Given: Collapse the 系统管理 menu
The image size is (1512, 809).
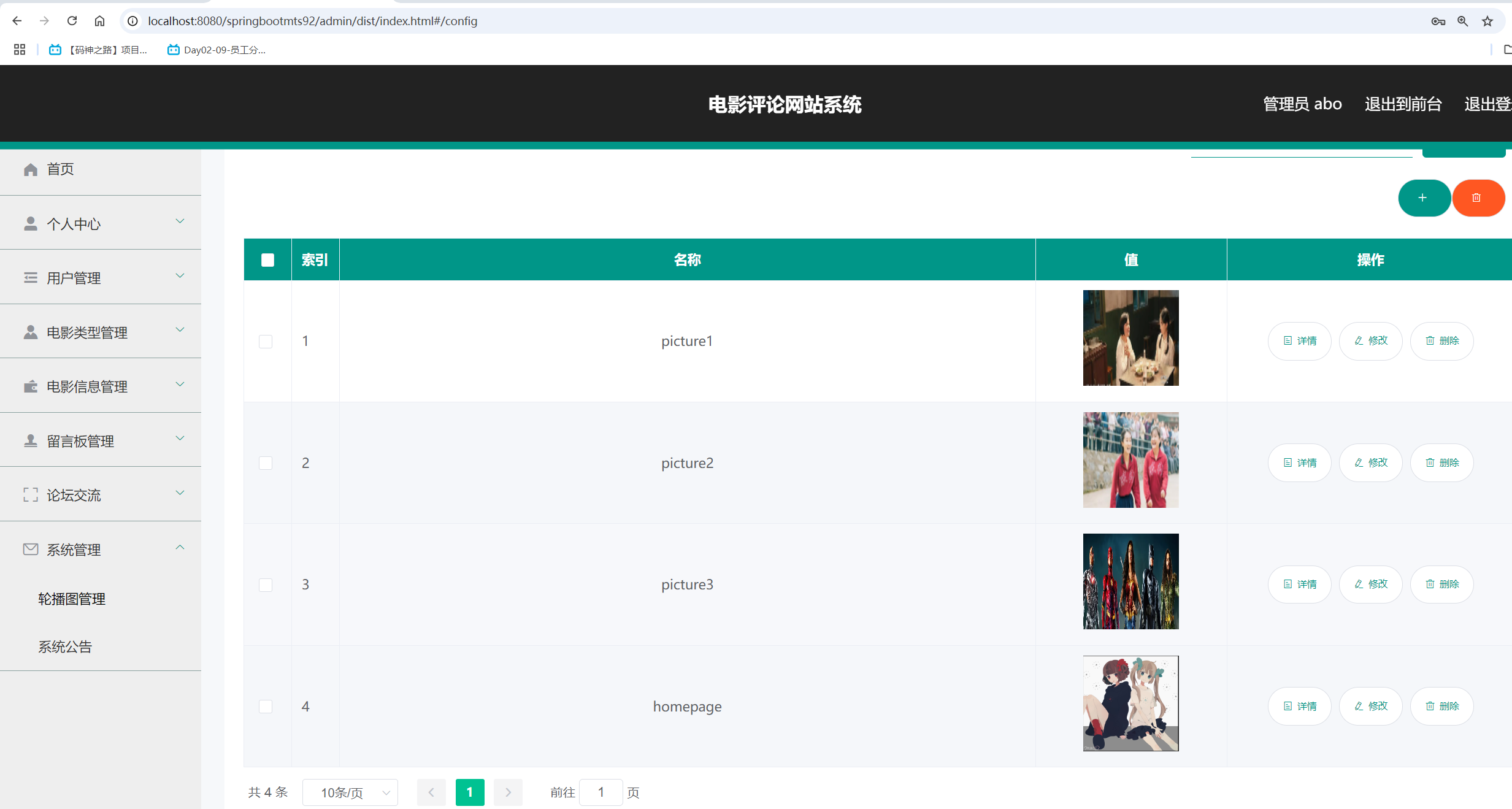Looking at the screenshot, I should tap(101, 549).
